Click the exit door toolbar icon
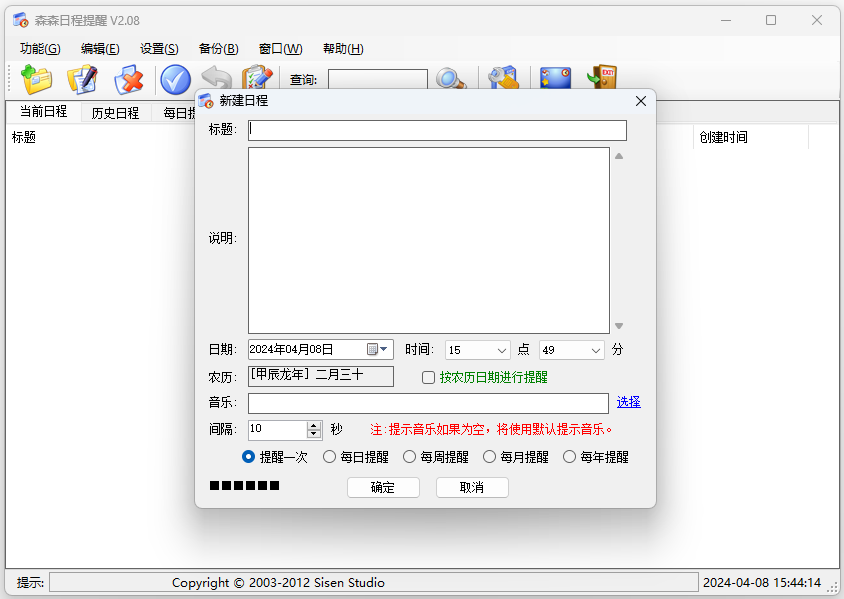The height and width of the screenshot is (599, 844). [602, 80]
